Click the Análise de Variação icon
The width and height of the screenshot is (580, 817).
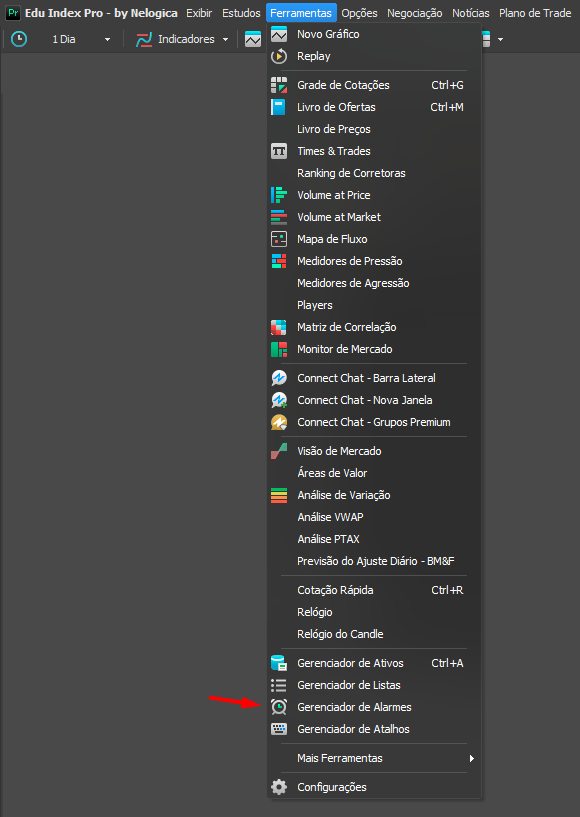[x=279, y=496]
